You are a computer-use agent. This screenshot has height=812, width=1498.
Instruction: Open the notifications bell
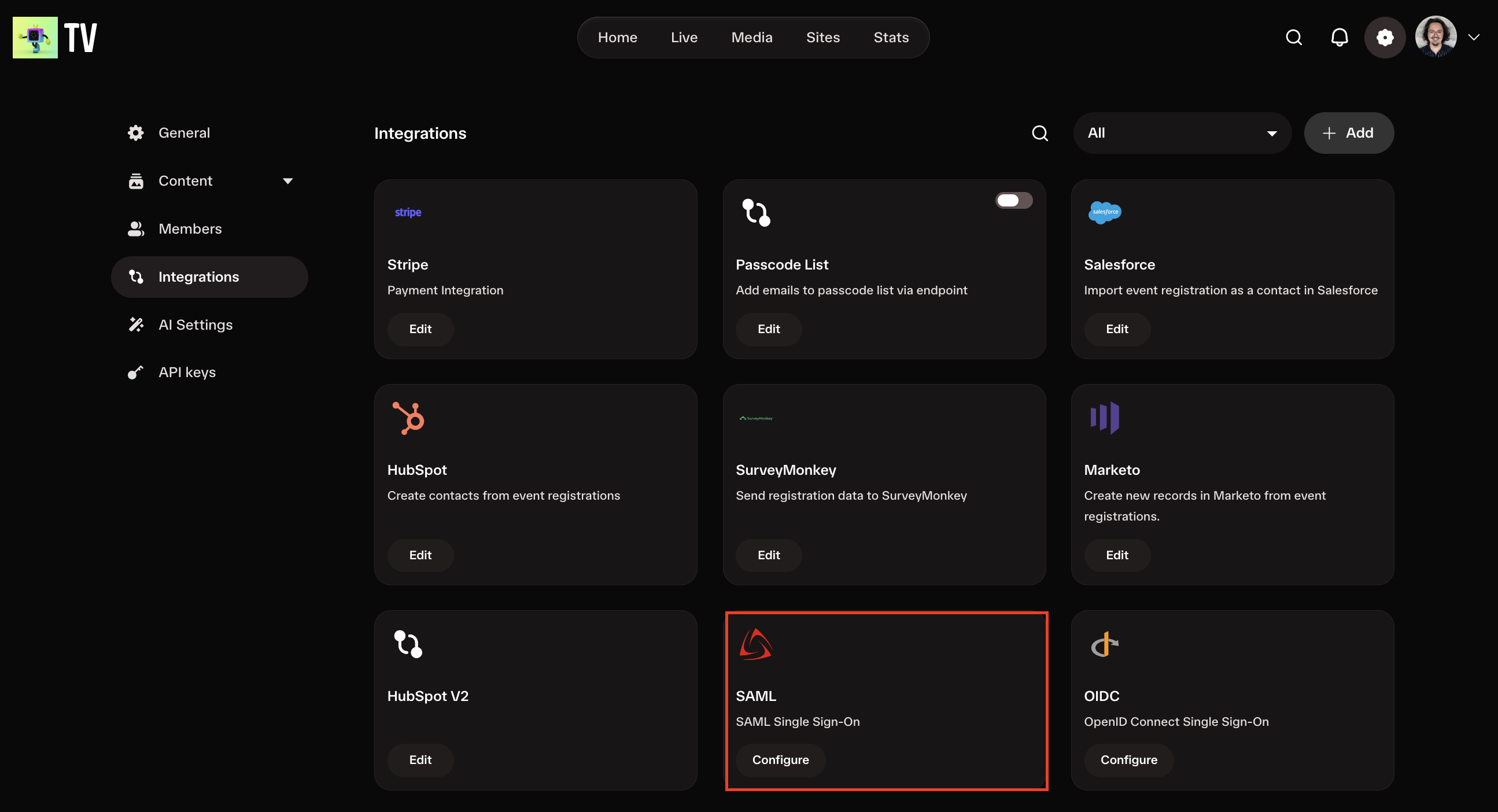[x=1340, y=37]
